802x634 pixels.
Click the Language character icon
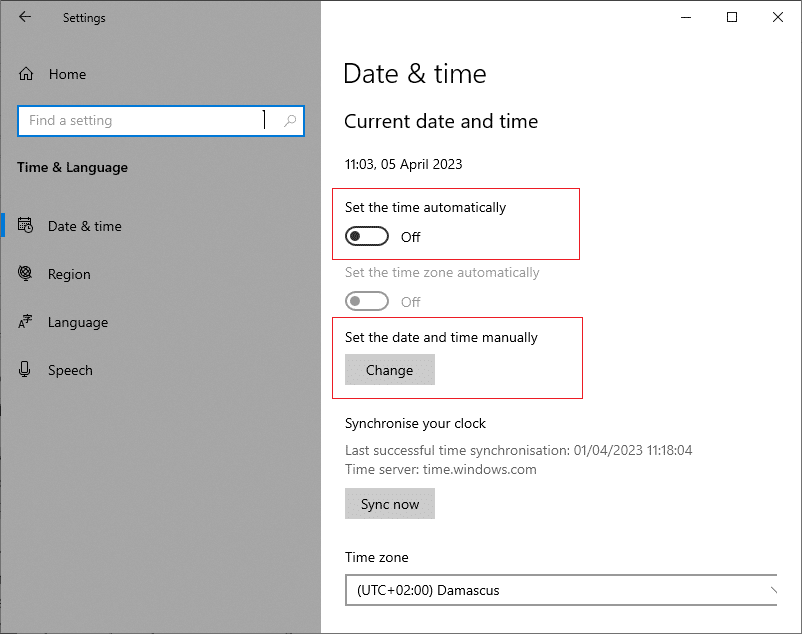[26, 322]
